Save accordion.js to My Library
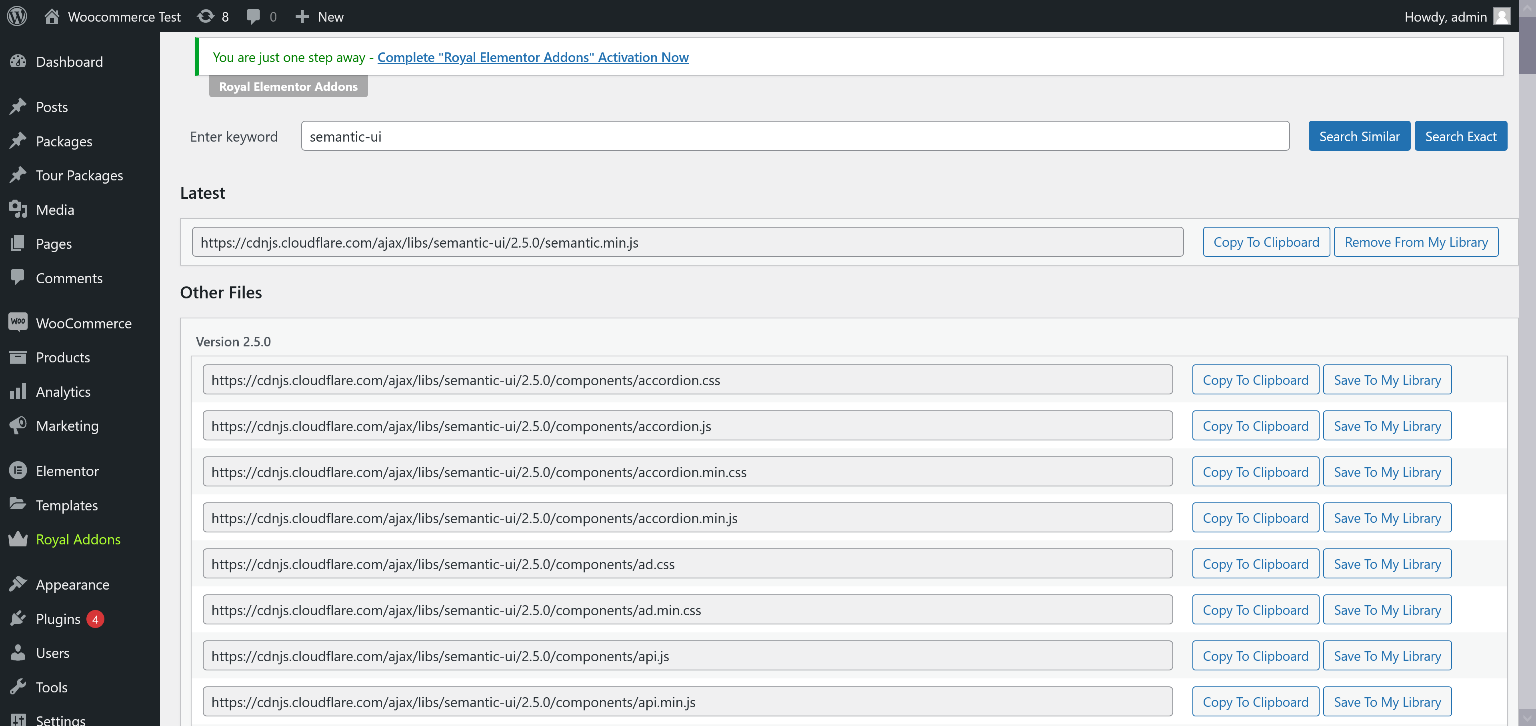Image resolution: width=1536 pixels, height=726 pixels. click(1387, 426)
